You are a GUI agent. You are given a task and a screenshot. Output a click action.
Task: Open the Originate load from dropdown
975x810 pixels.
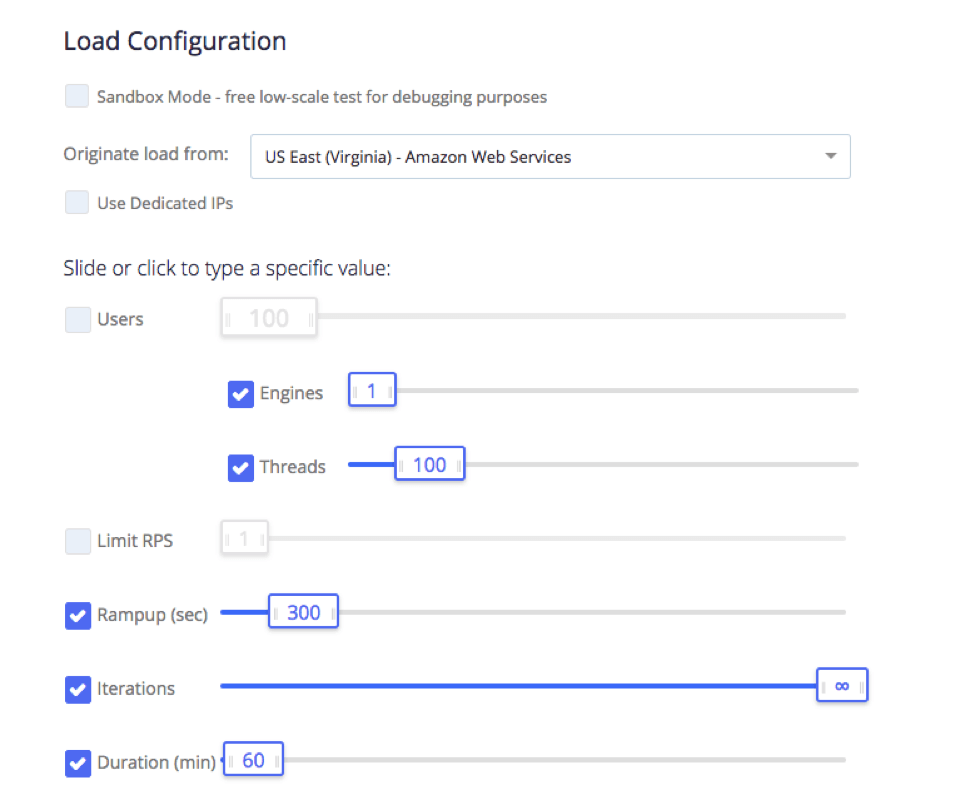point(550,157)
